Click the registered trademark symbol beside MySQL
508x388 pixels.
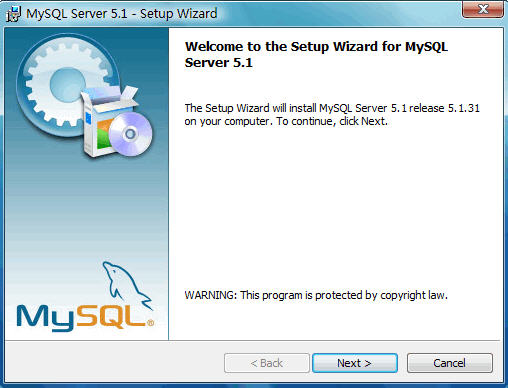150,322
